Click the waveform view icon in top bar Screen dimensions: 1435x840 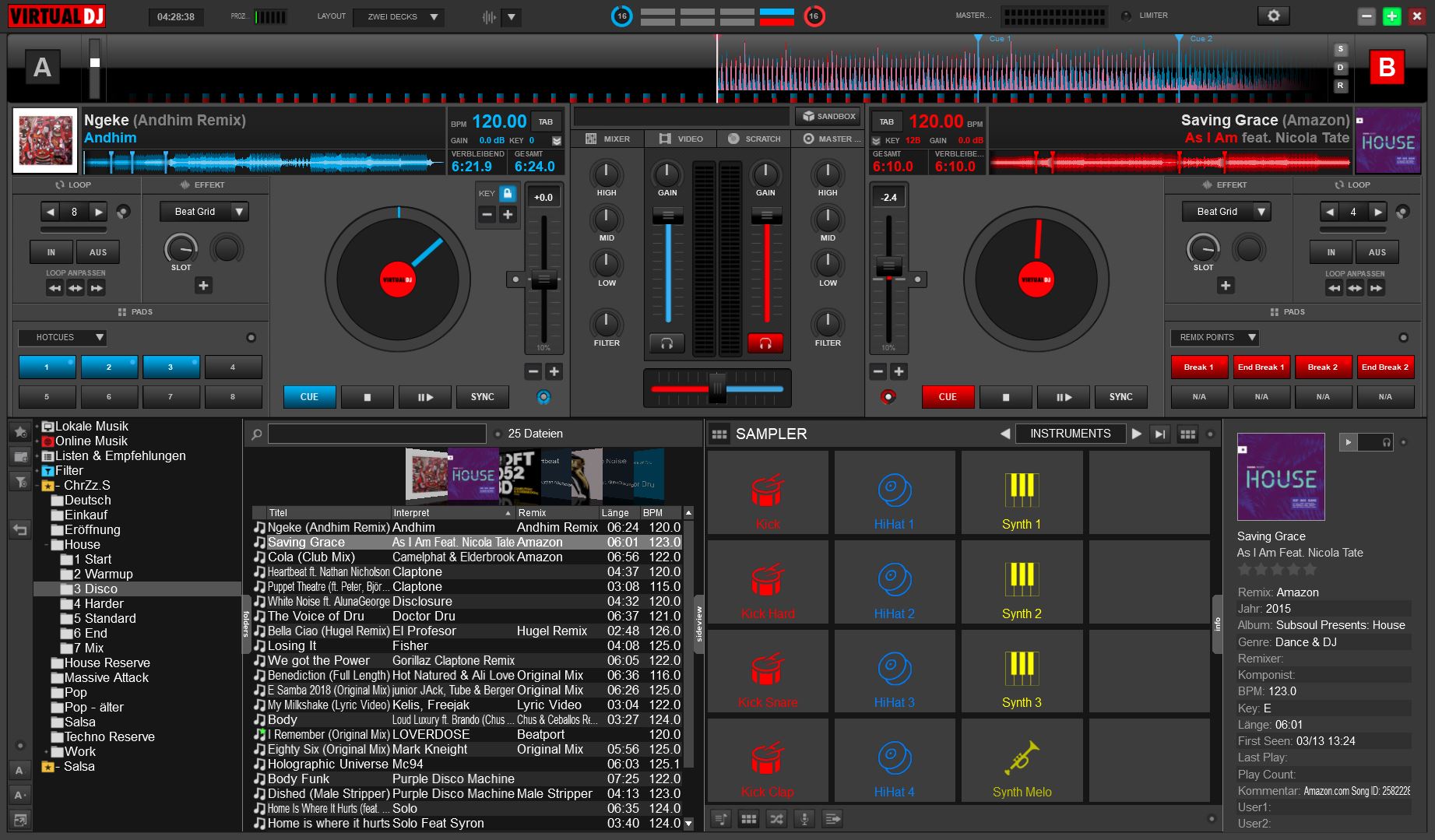pyautogui.click(x=490, y=16)
